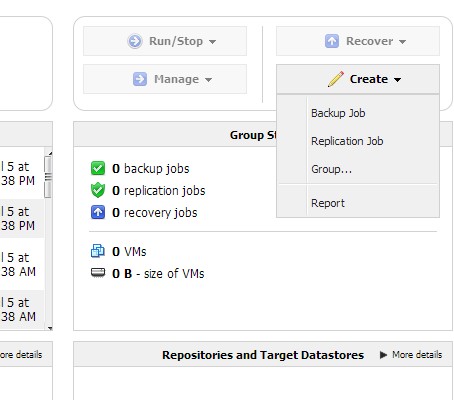Open the Run/Stop dropdown arrow
Viewport: 454px width, 400px height.
point(212,42)
